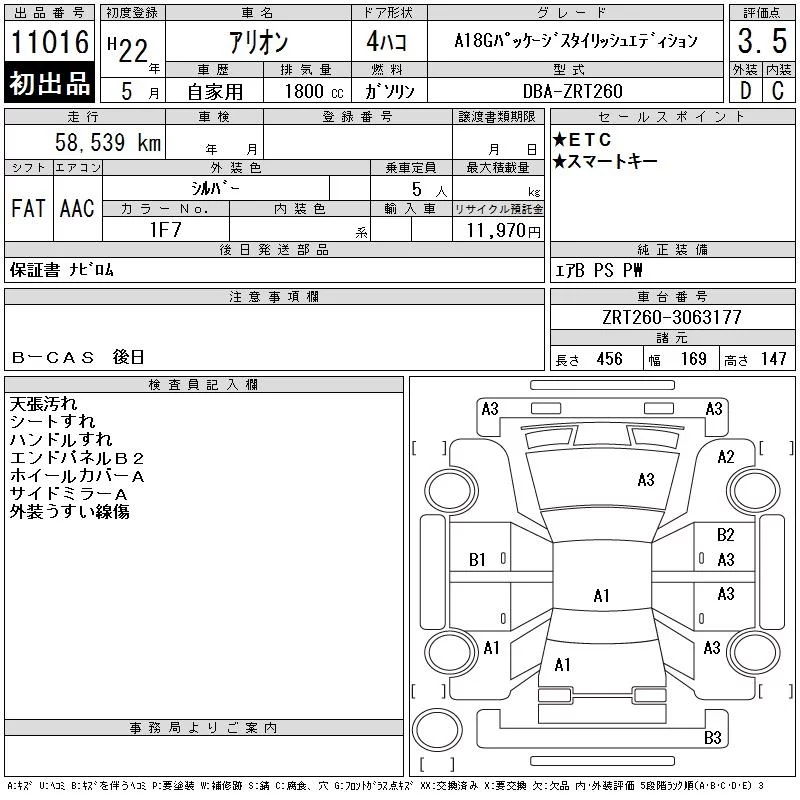Click the B2 mark on right door

coord(725,534)
